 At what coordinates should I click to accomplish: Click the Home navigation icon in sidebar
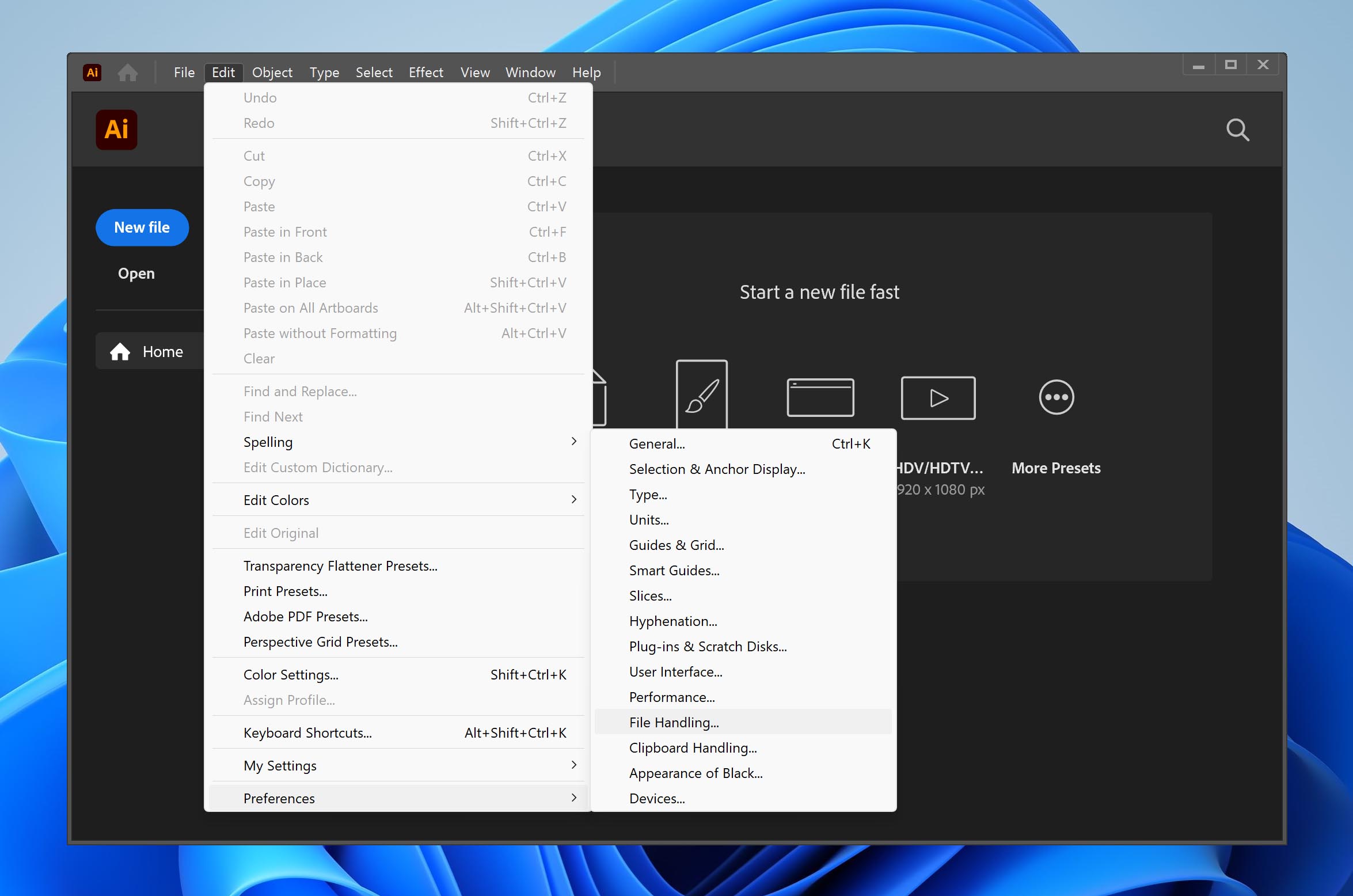(120, 352)
